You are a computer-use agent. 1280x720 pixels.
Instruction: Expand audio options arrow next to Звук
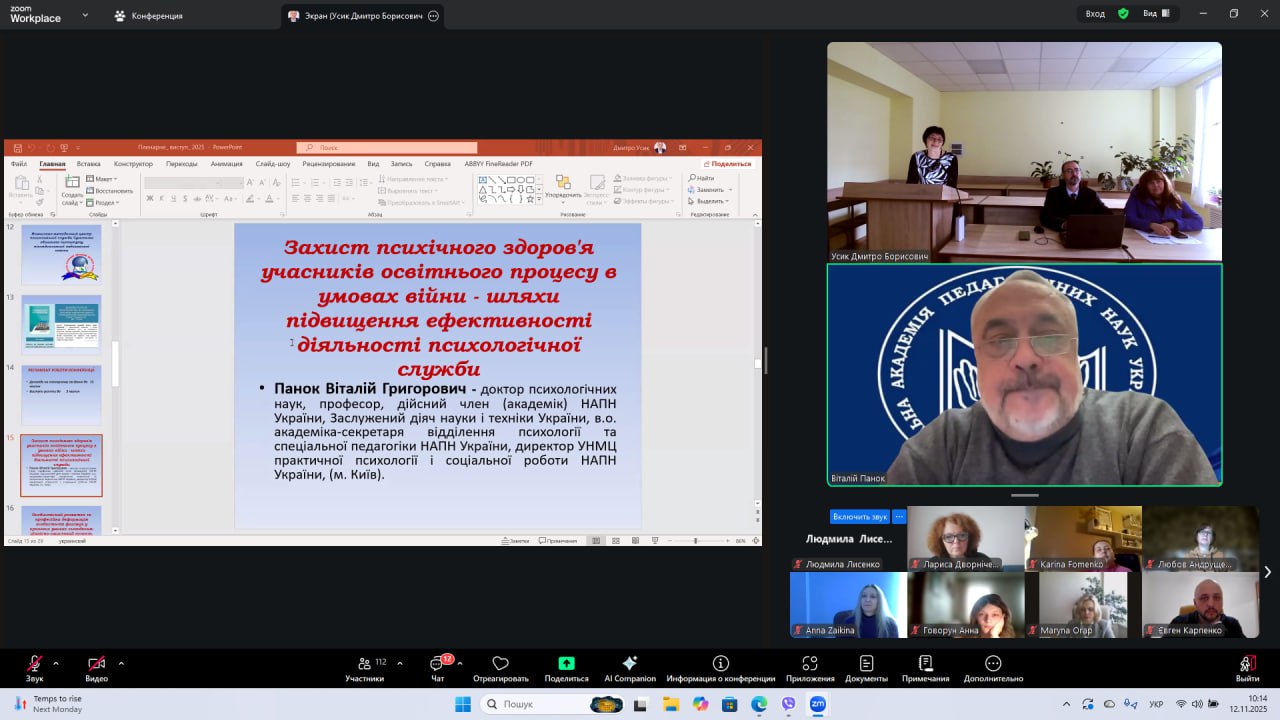[x=56, y=663]
